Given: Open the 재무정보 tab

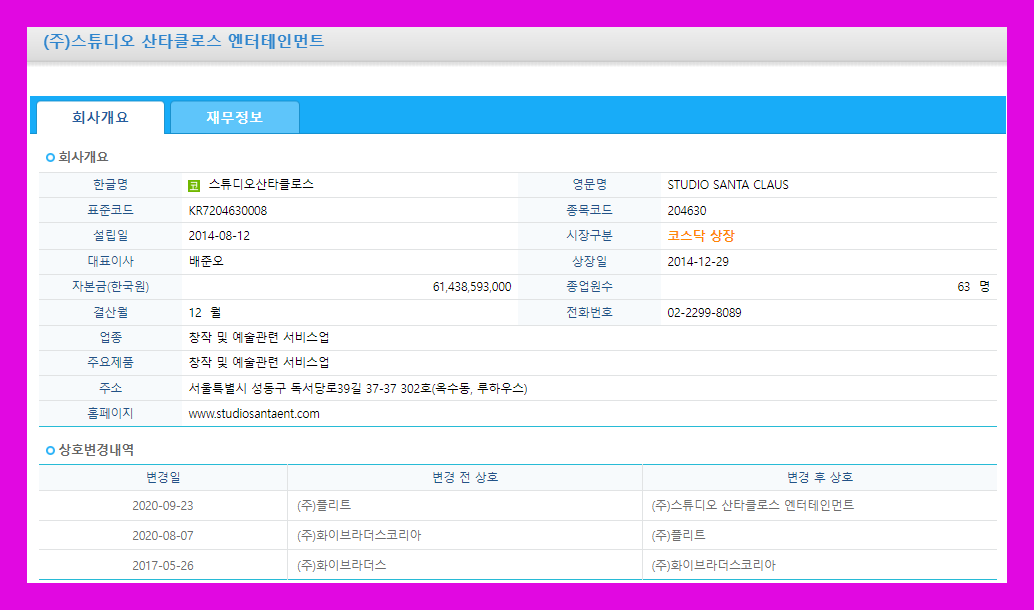Looking at the screenshot, I should pyautogui.click(x=235, y=117).
